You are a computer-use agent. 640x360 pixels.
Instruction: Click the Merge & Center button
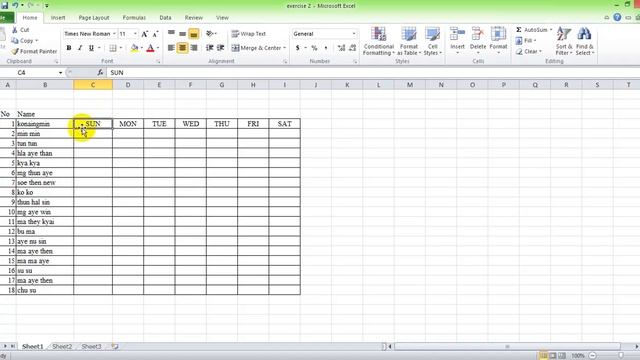click(x=256, y=48)
